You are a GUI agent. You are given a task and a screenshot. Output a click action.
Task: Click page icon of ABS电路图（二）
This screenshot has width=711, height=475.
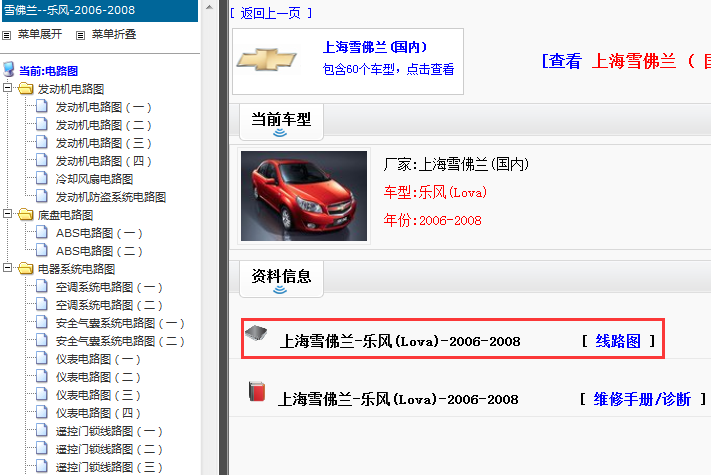tap(42, 250)
